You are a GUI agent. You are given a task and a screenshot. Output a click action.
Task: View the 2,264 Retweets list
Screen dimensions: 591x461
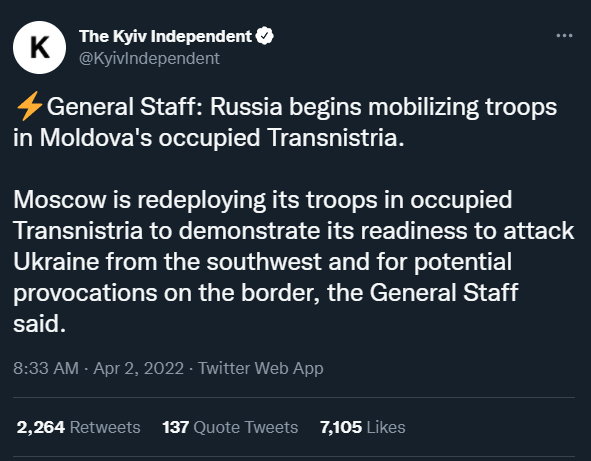(x=78, y=427)
